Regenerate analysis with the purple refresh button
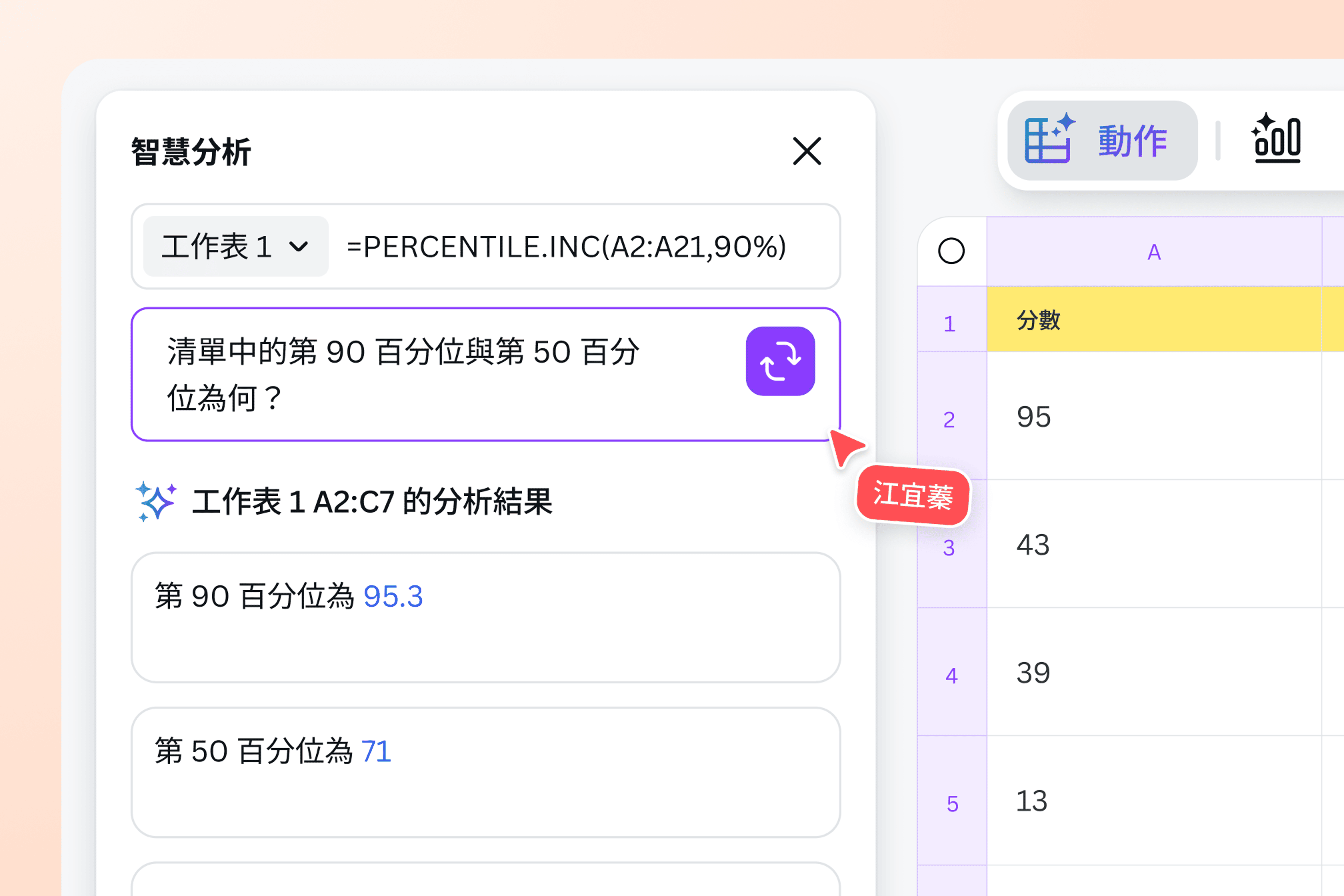The height and width of the screenshot is (896, 1344). click(x=780, y=361)
